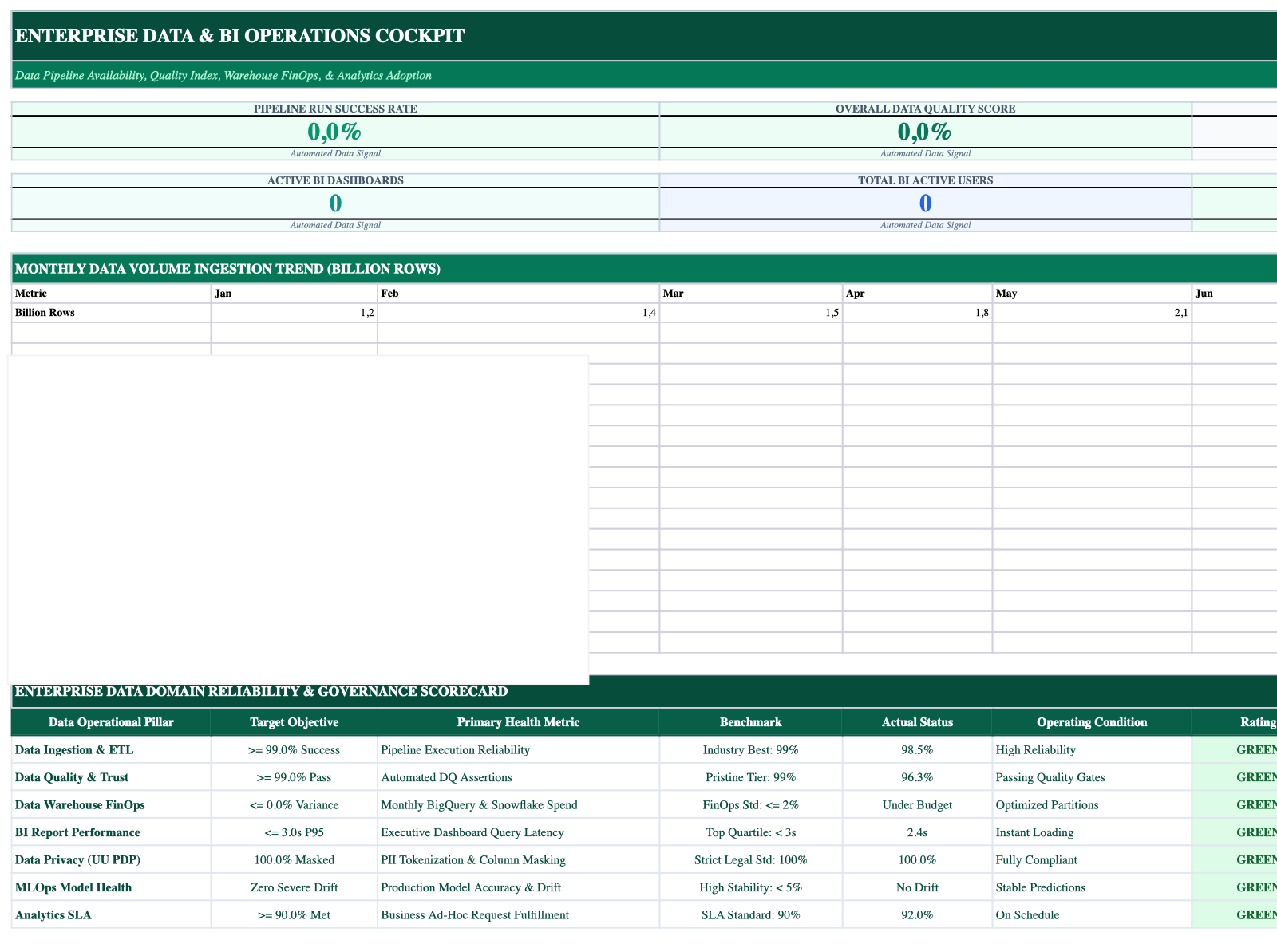This screenshot has width=1277, height=952.
Task: Click the Operating Condition column header
Action: (1092, 722)
